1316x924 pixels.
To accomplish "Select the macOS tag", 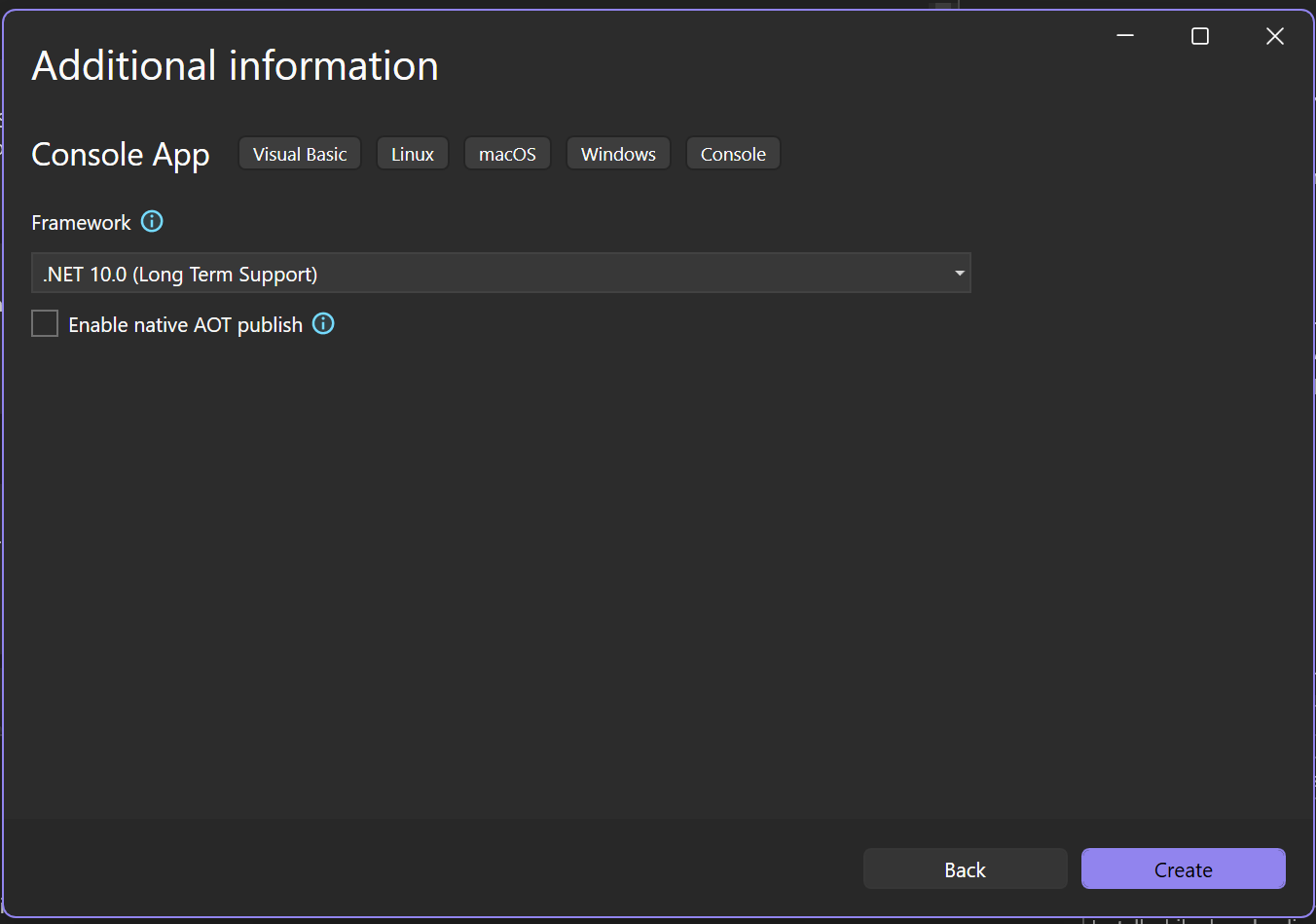I will [507, 153].
